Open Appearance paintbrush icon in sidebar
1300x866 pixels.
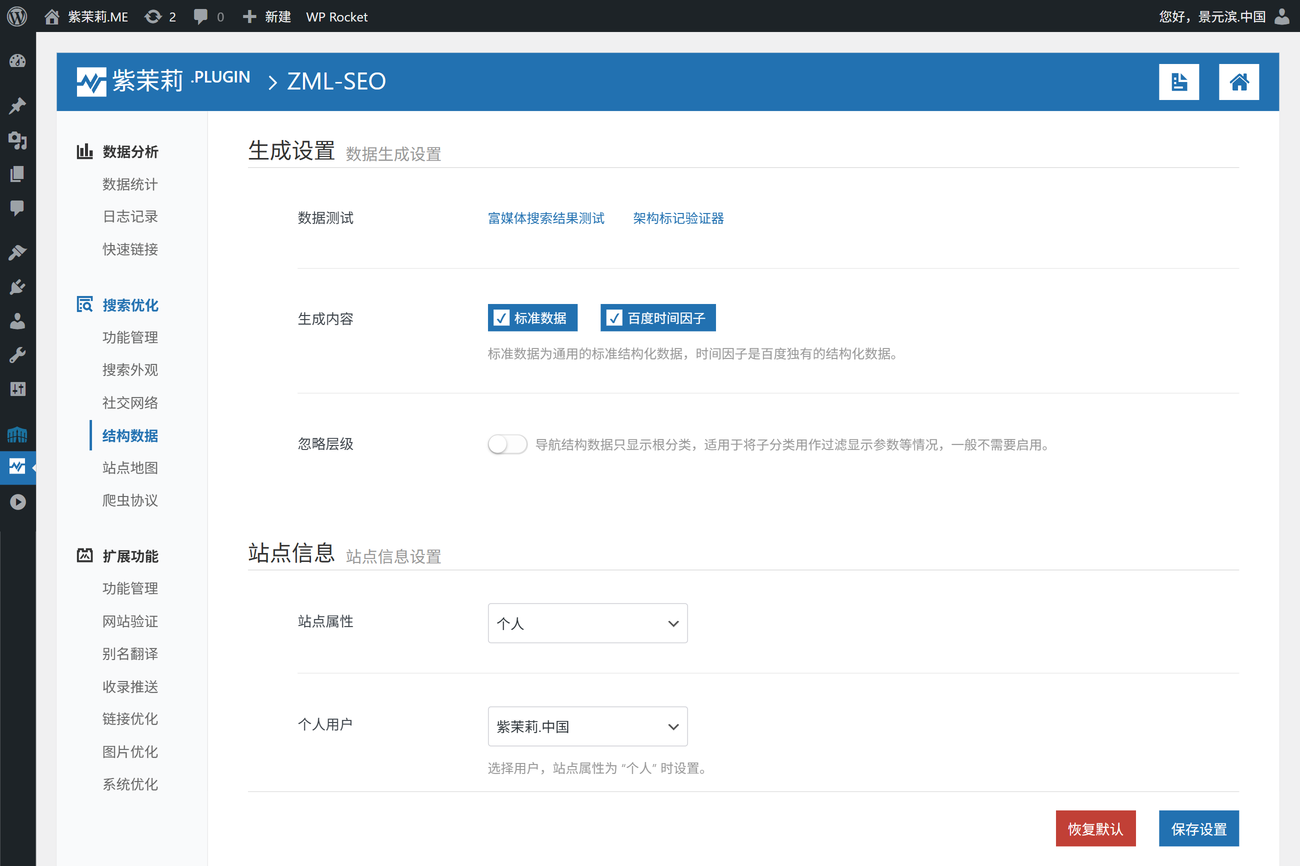click(17, 252)
